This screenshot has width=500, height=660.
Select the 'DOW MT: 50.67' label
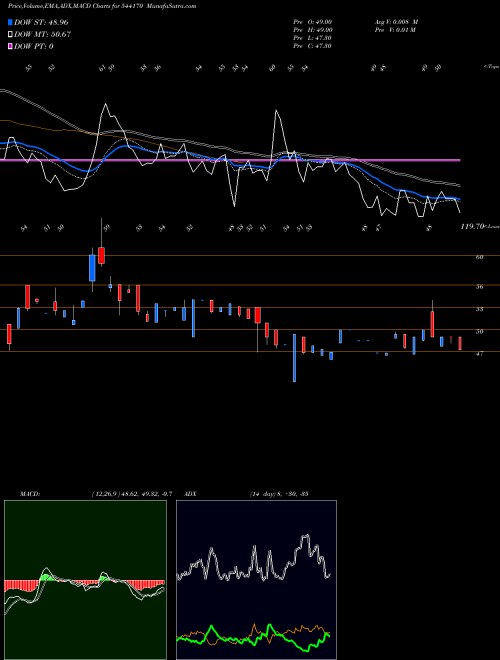click(42, 35)
